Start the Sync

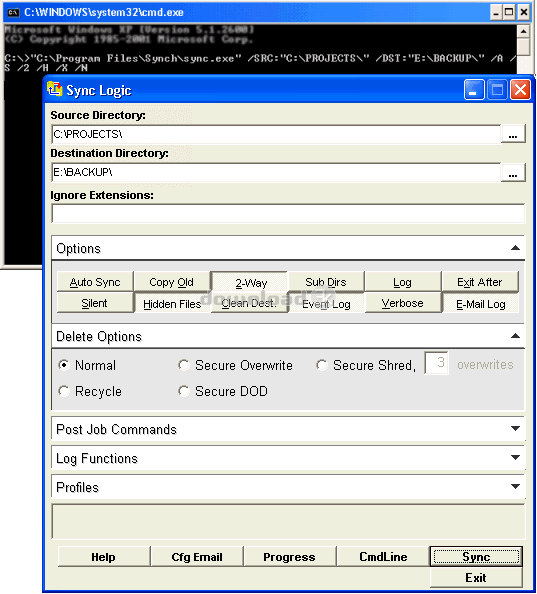coord(476,556)
